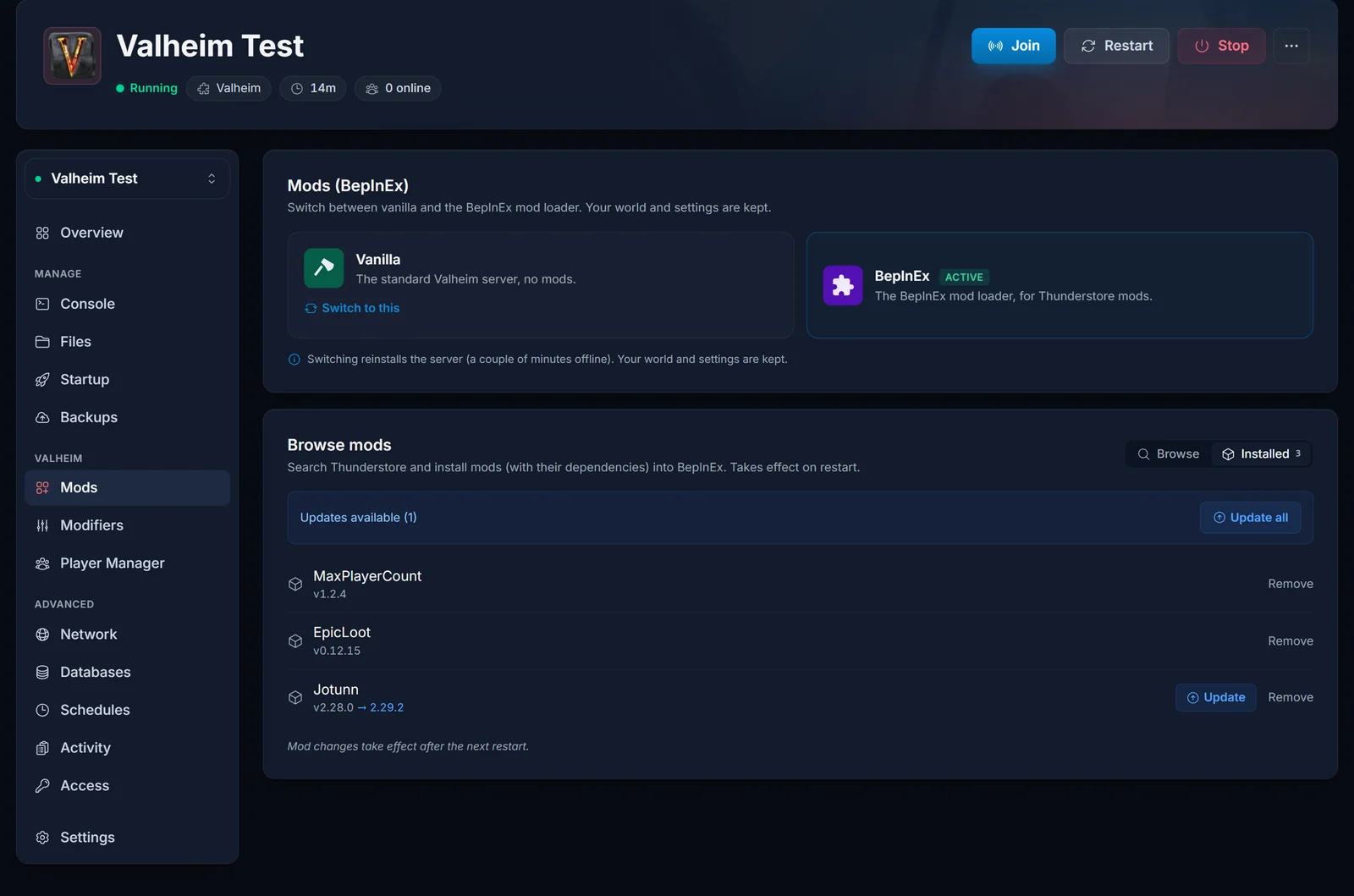This screenshot has width=1354, height=896.
Task: Update the Jotunn mod
Action: tap(1216, 697)
